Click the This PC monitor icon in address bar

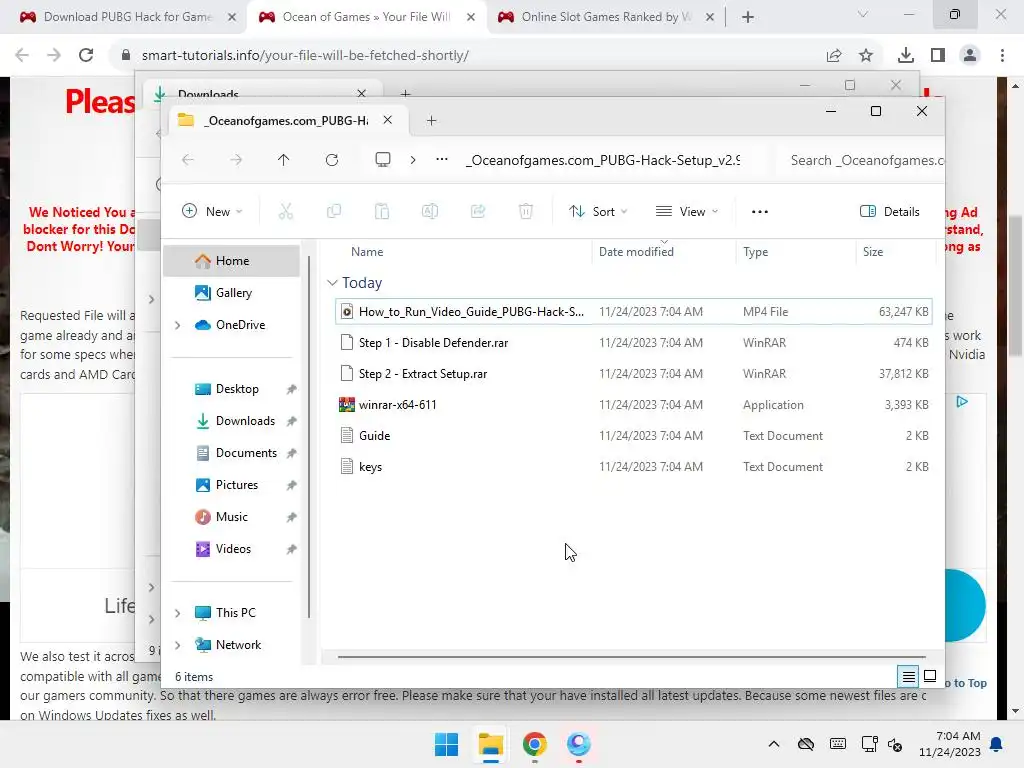tap(383, 159)
